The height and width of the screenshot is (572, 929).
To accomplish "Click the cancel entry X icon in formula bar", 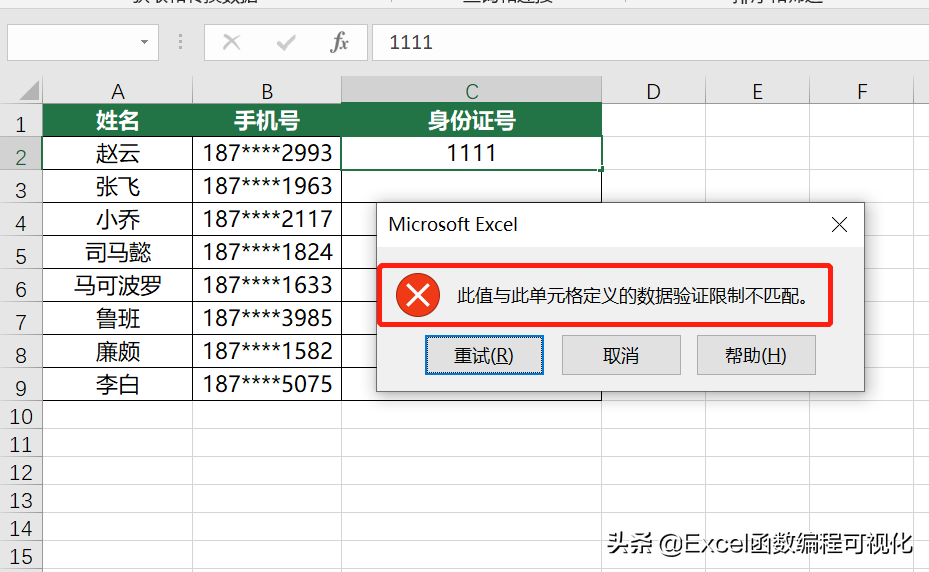I will (231, 42).
